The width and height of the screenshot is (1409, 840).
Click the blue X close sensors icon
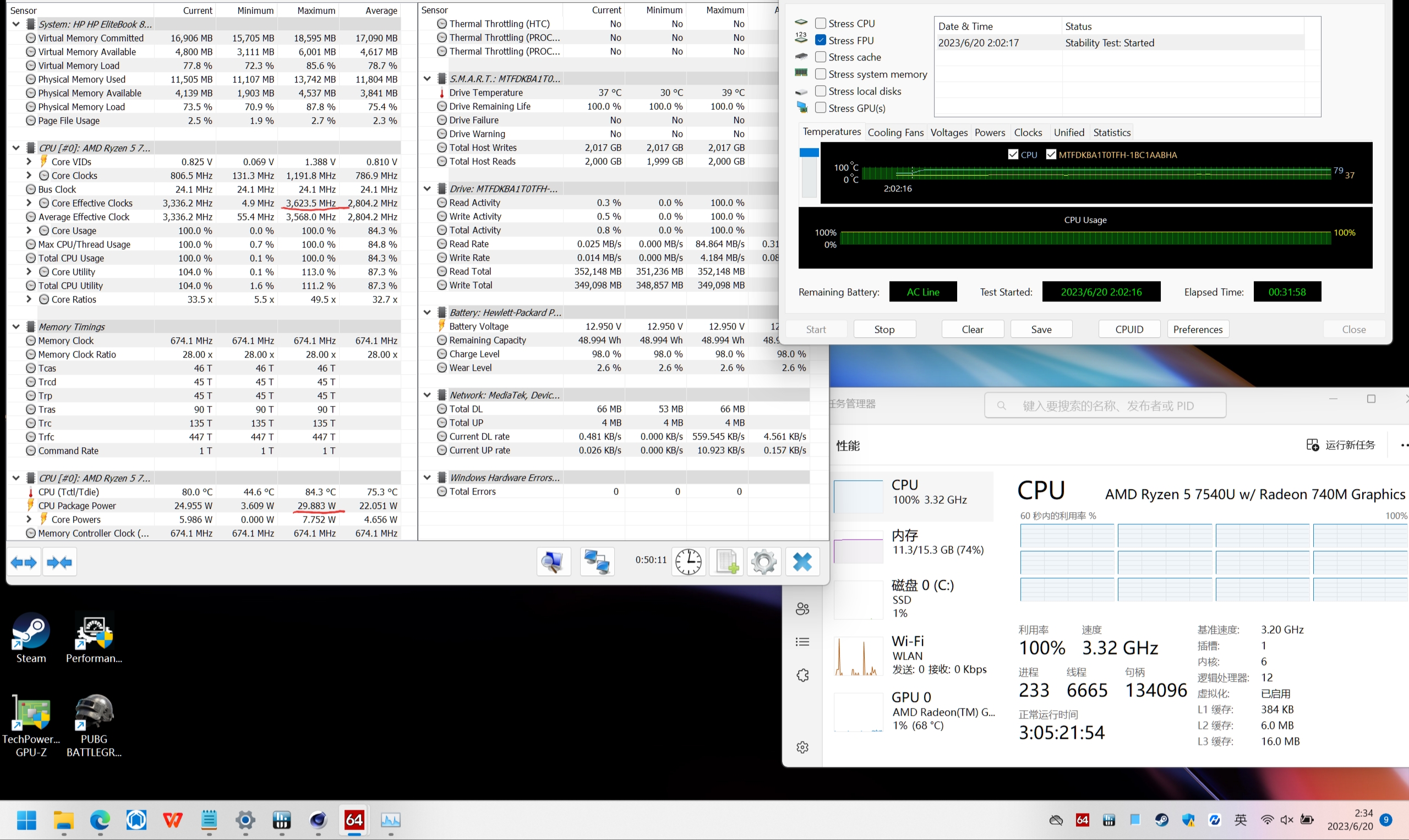click(x=802, y=562)
